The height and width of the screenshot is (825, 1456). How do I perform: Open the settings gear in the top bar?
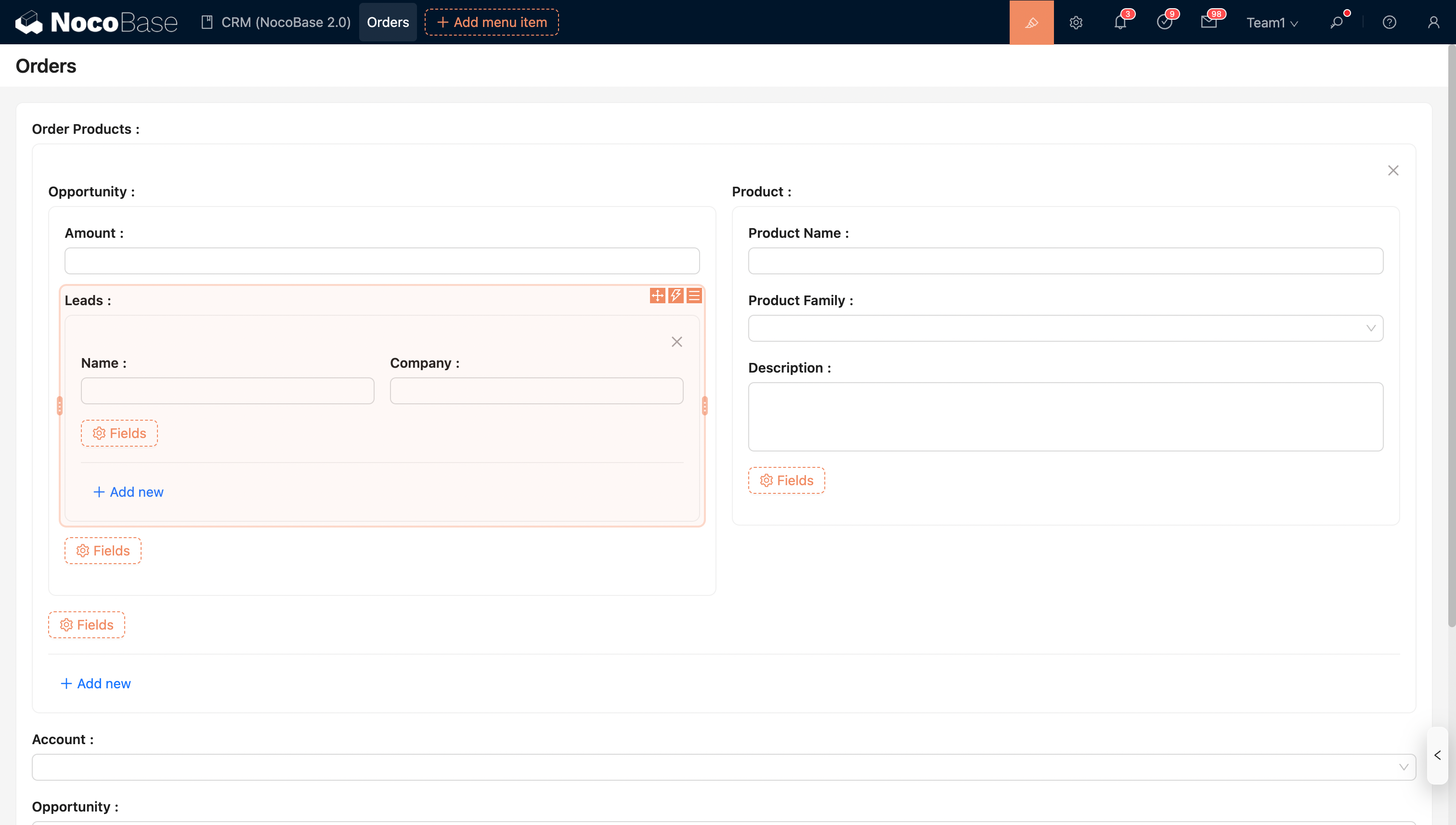click(1076, 22)
